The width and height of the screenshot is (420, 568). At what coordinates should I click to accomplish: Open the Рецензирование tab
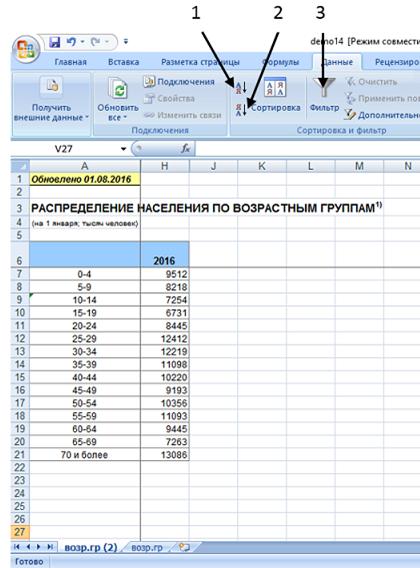396,62
